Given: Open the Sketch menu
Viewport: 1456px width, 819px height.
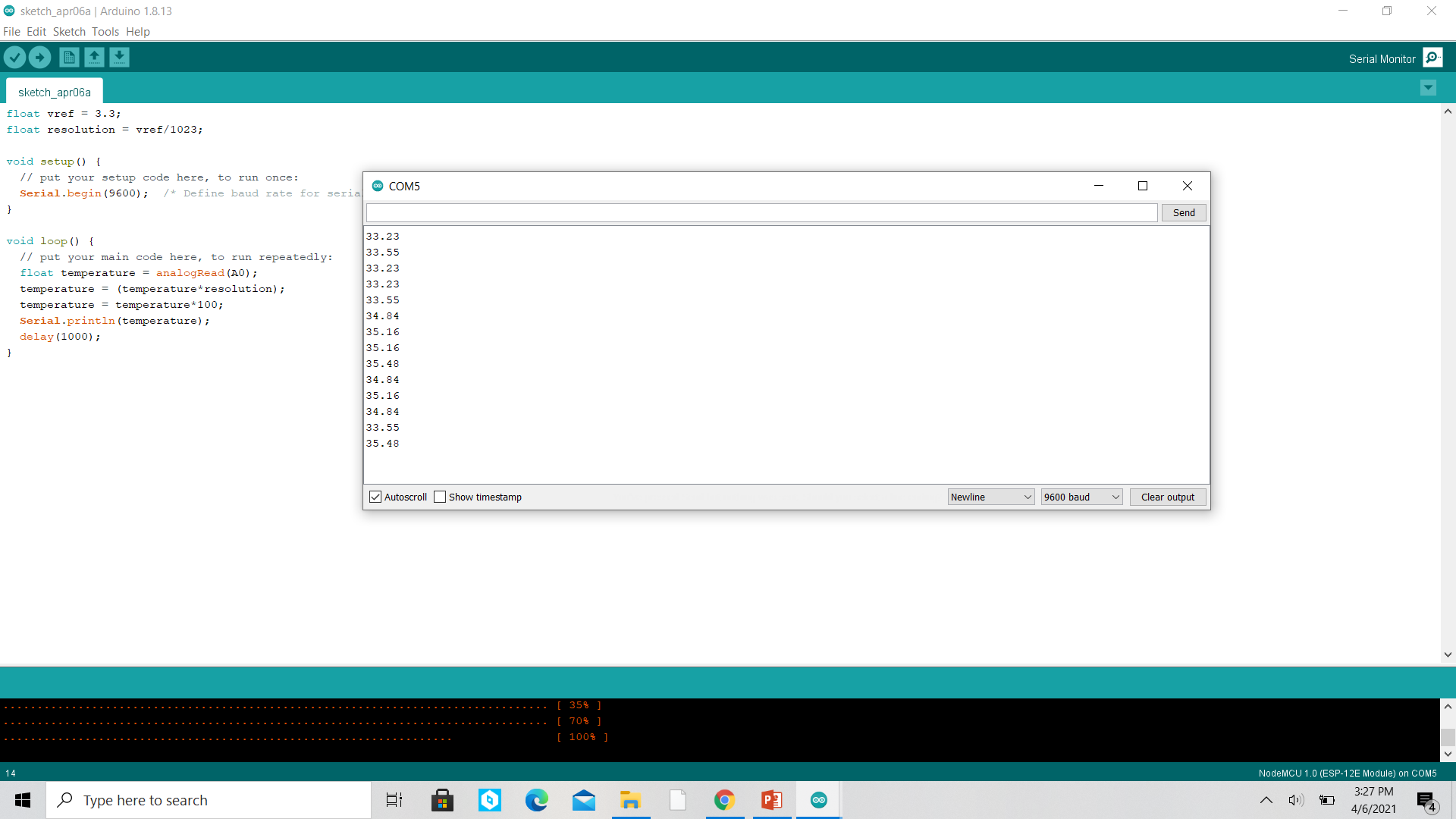Looking at the screenshot, I should coord(69,32).
